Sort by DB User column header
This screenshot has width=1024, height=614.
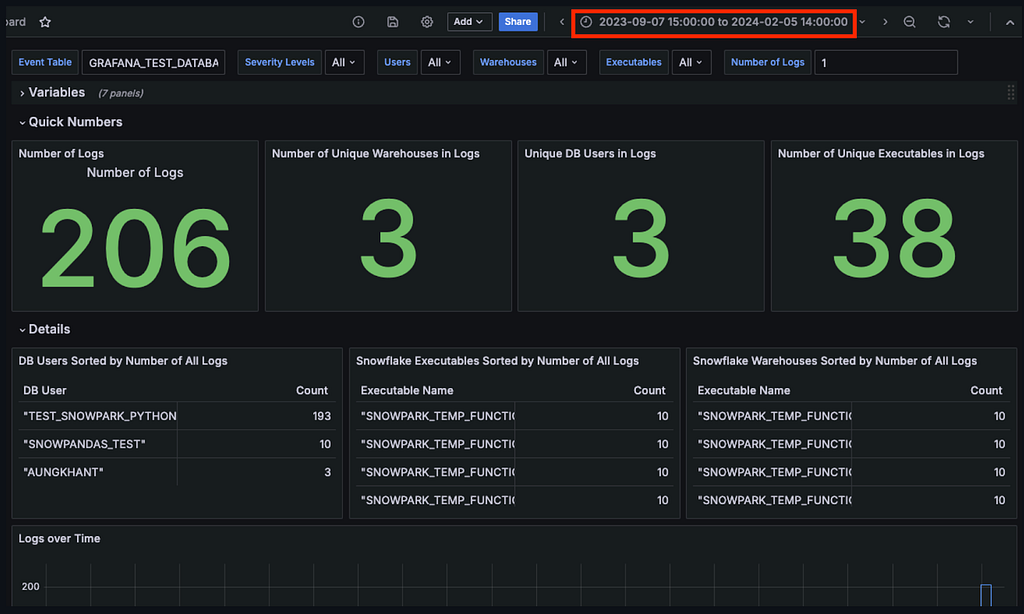coord(44,391)
